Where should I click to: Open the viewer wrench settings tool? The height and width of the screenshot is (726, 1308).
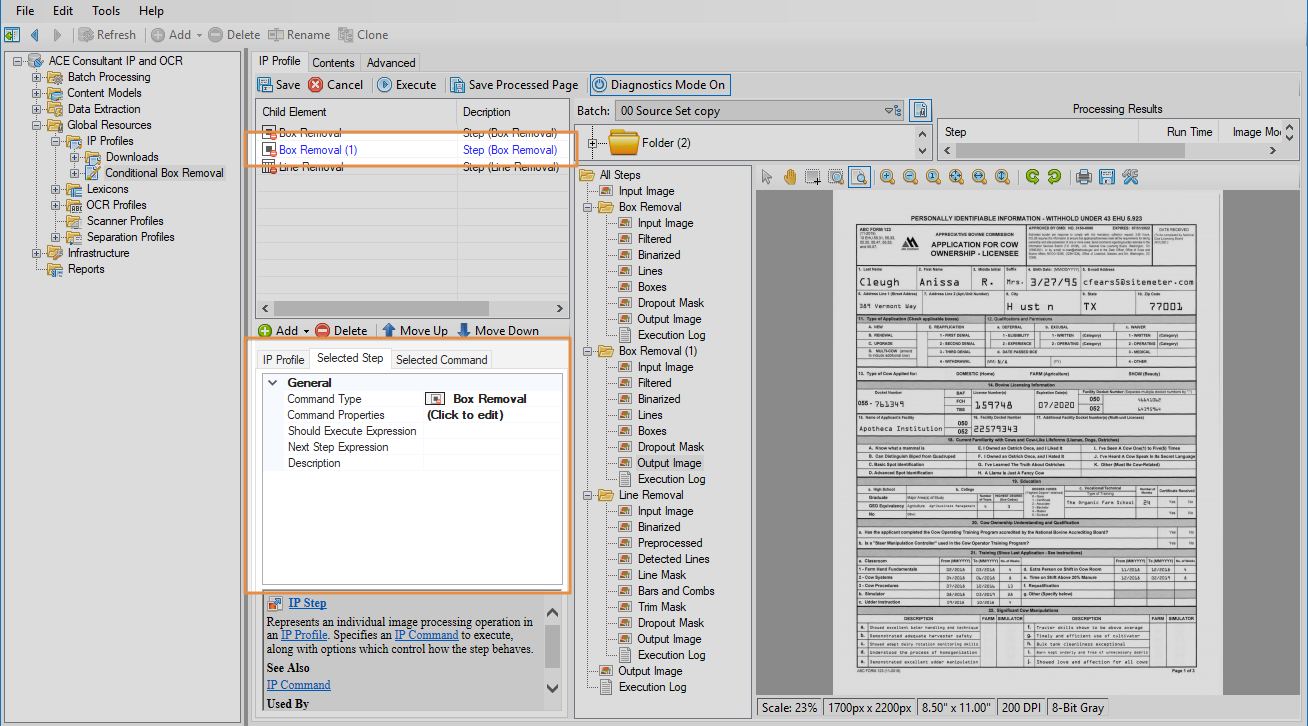[x=1130, y=177]
